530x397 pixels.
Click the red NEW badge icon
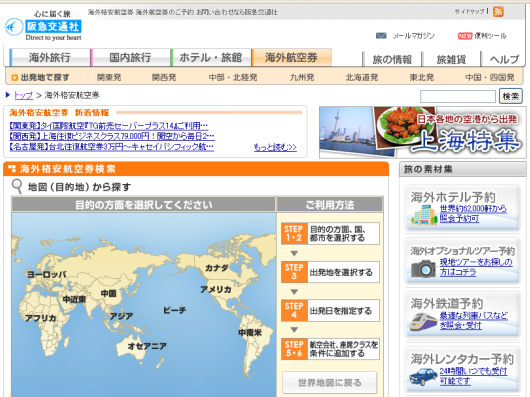point(465,36)
